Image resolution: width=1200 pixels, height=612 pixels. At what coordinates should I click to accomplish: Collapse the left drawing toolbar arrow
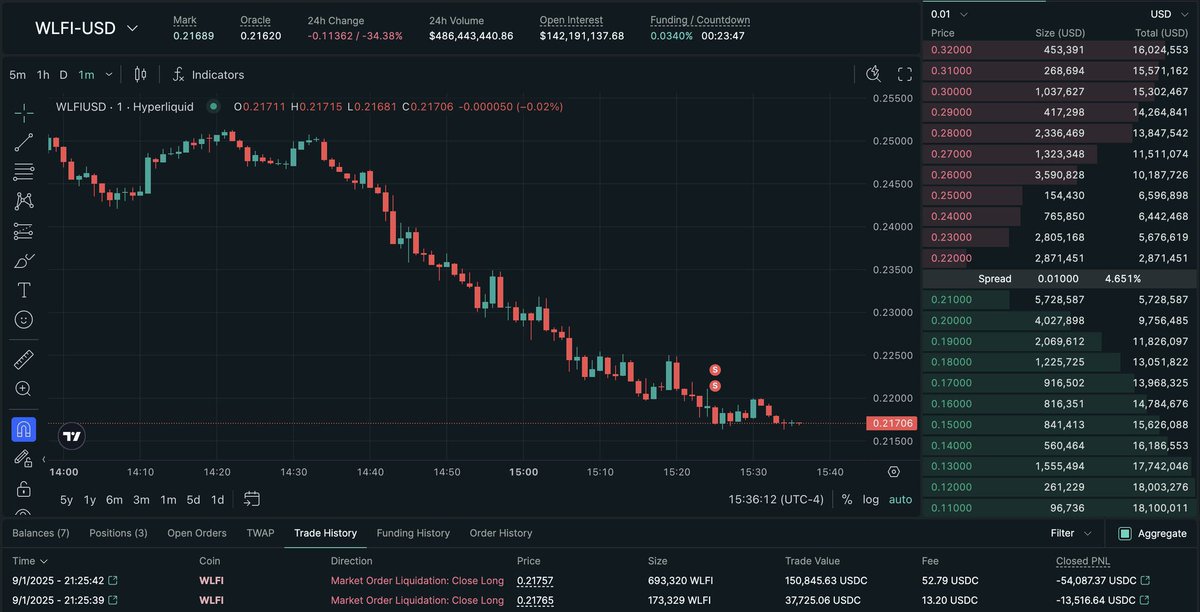tap(44, 459)
